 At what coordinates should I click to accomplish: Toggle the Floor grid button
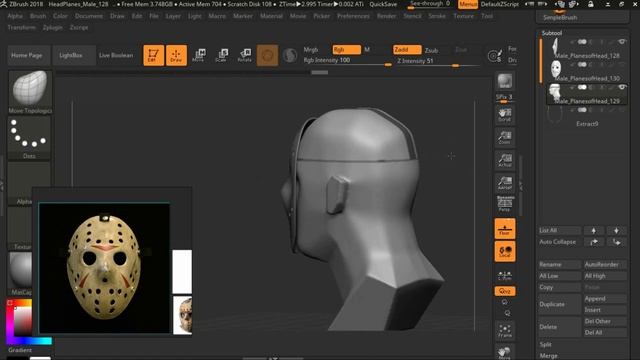505,229
